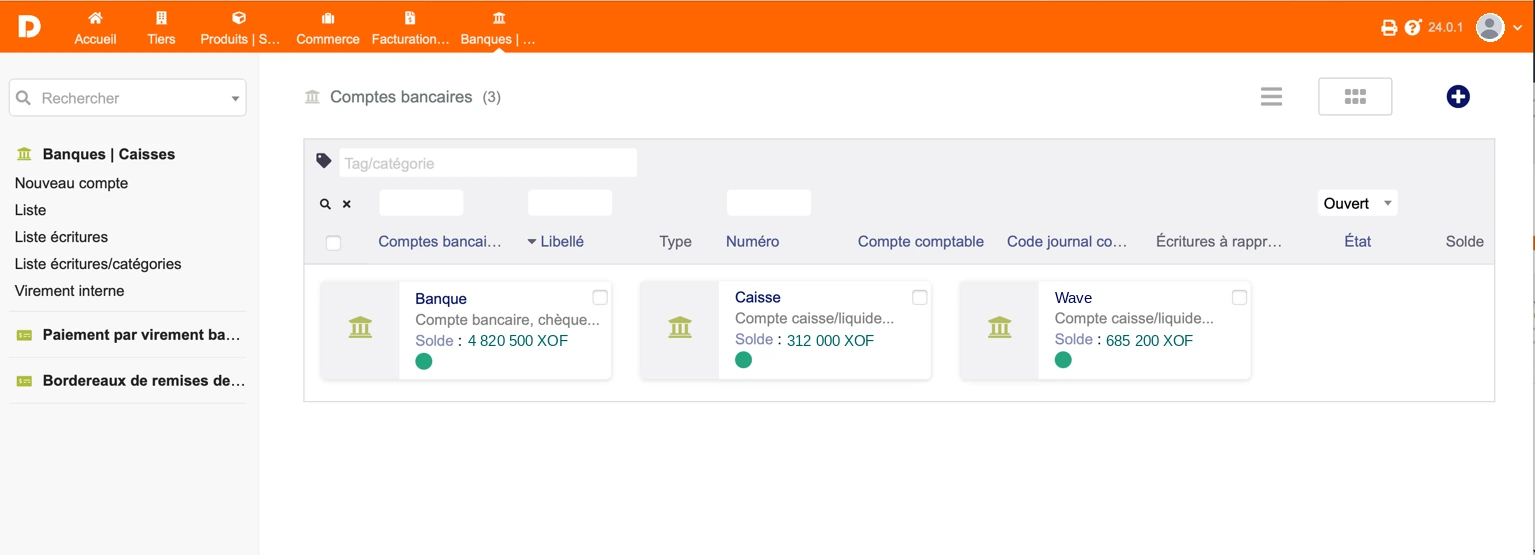Click Banque card green status dot

(x=424, y=360)
